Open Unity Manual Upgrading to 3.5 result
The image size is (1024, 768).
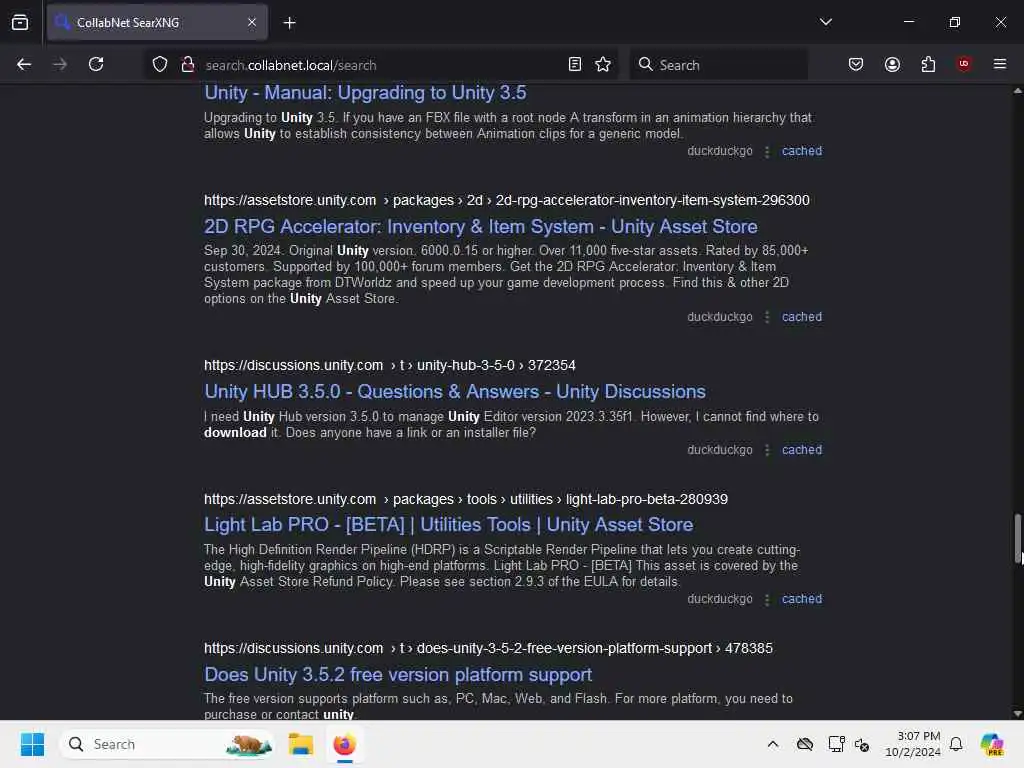click(365, 93)
